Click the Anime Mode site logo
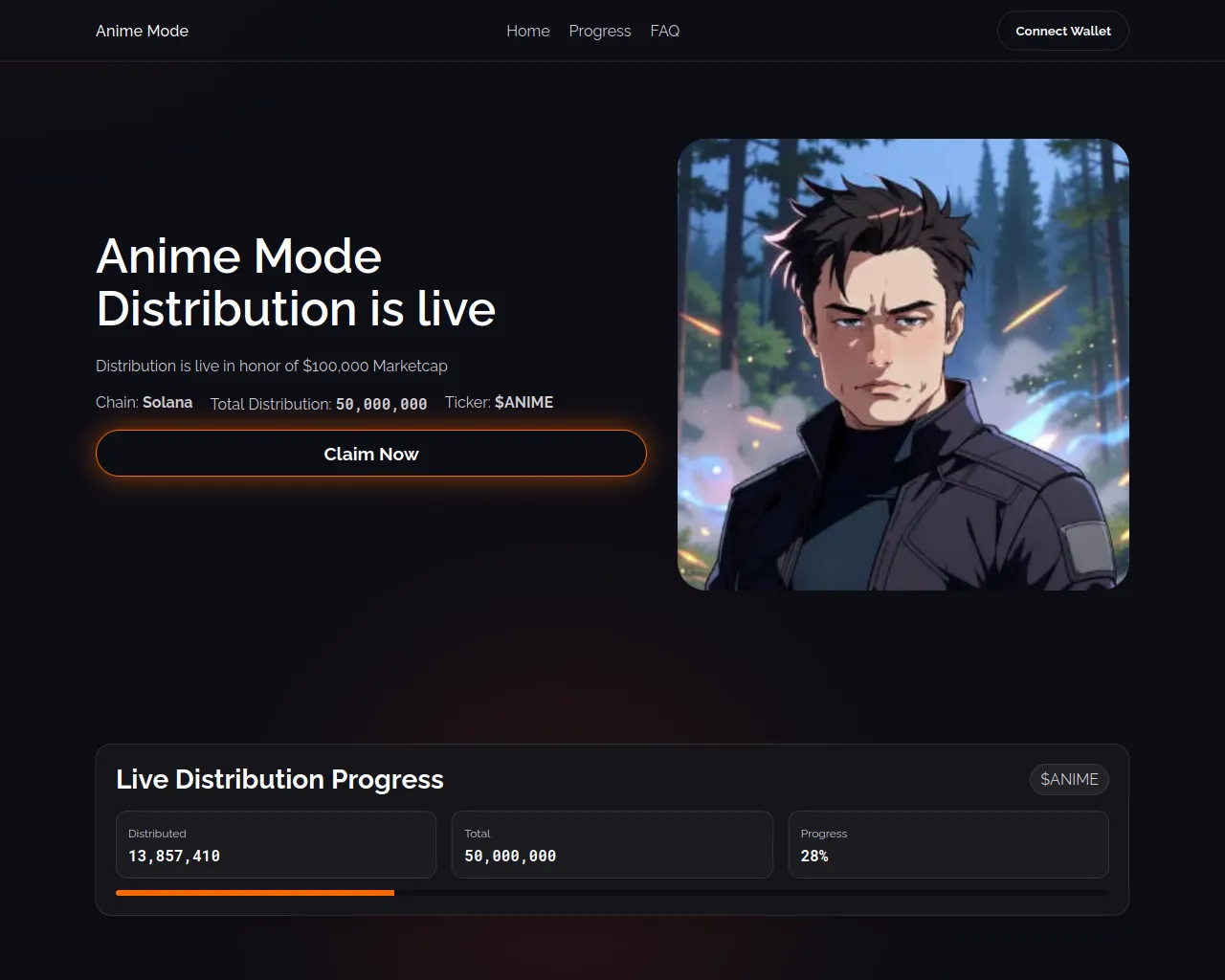Screen dimensions: 1225x980 (142, 31)
